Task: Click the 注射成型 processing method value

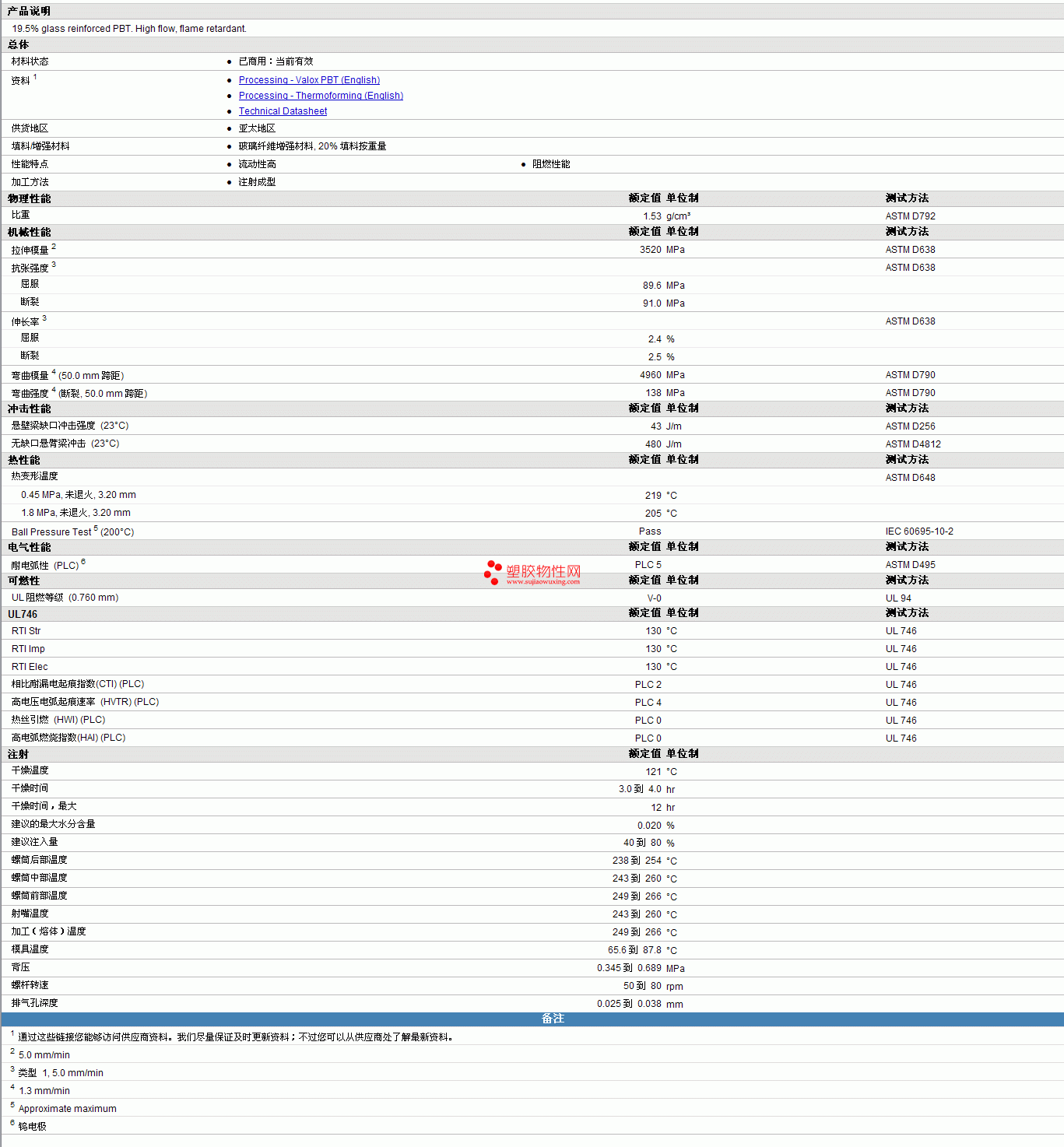Action: (257, 182)
